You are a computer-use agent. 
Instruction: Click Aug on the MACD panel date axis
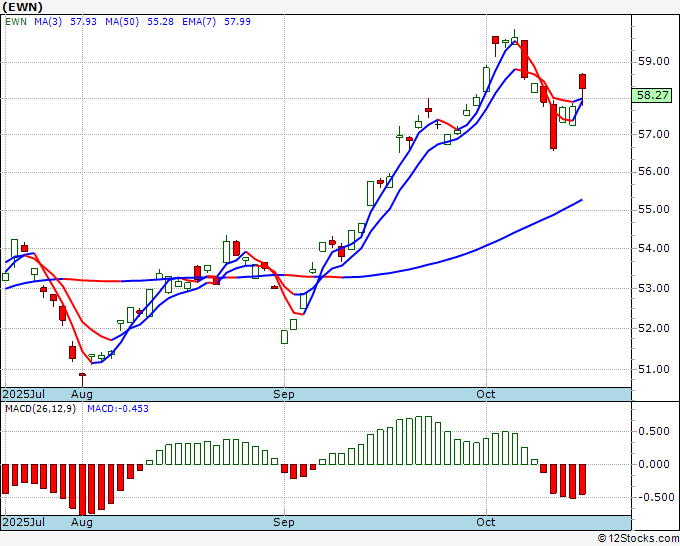click(x=82, y=522)
